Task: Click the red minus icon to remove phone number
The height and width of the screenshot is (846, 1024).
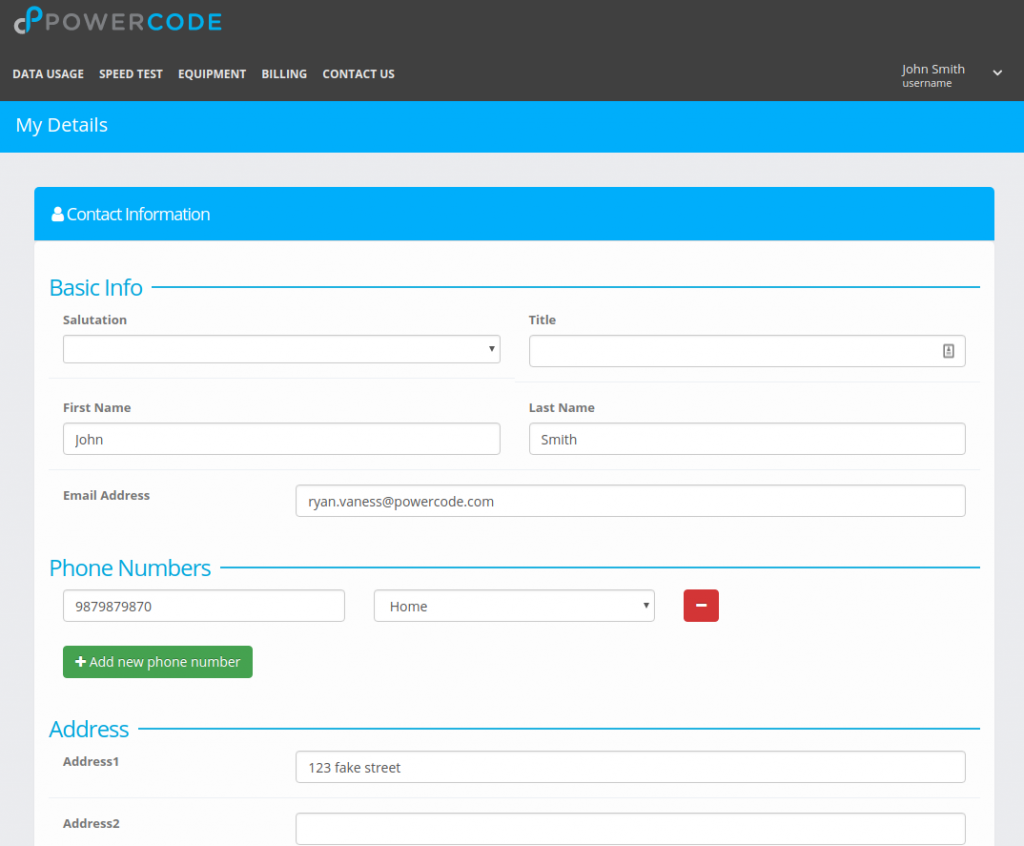Action: tap(701, 605)
